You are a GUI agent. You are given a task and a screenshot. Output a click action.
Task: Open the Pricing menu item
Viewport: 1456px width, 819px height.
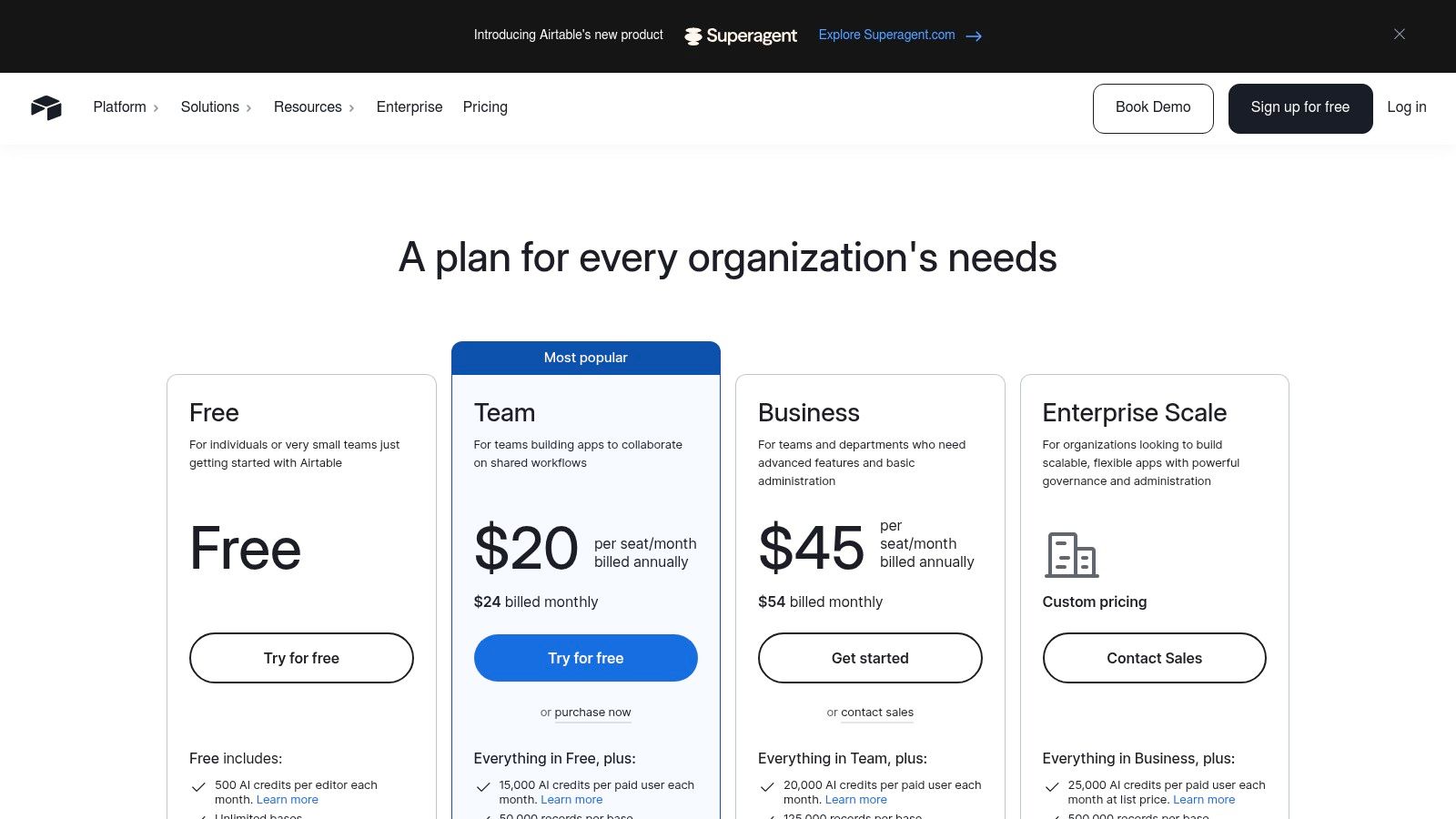tap(485, 107)
